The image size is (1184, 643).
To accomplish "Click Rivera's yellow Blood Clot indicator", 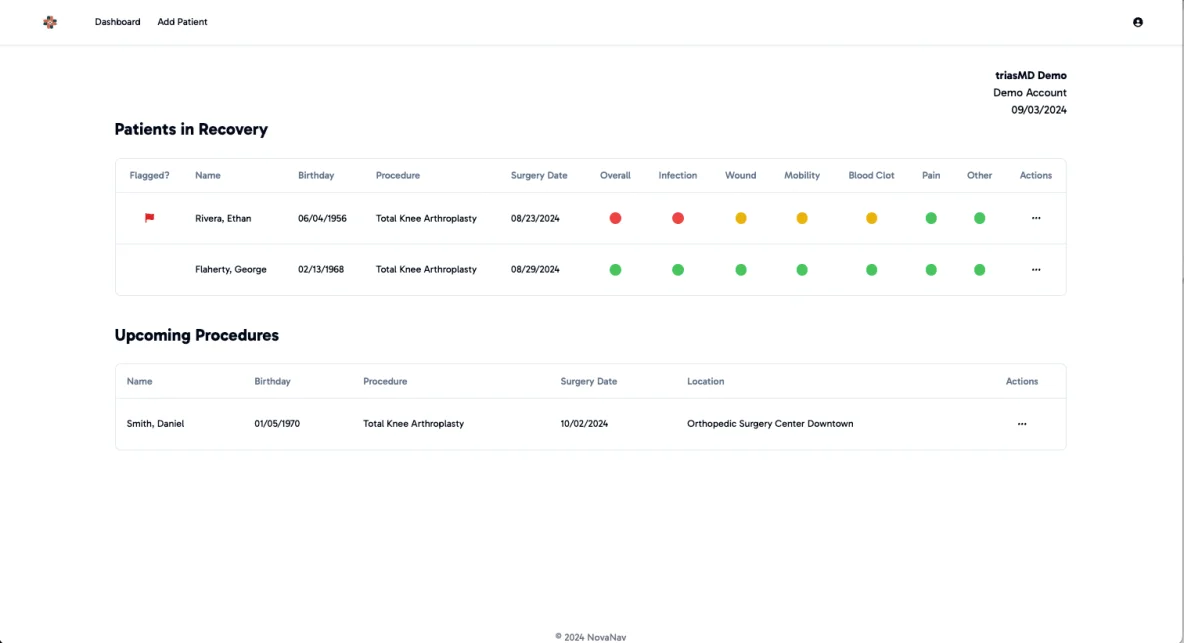I will [871, 218].
